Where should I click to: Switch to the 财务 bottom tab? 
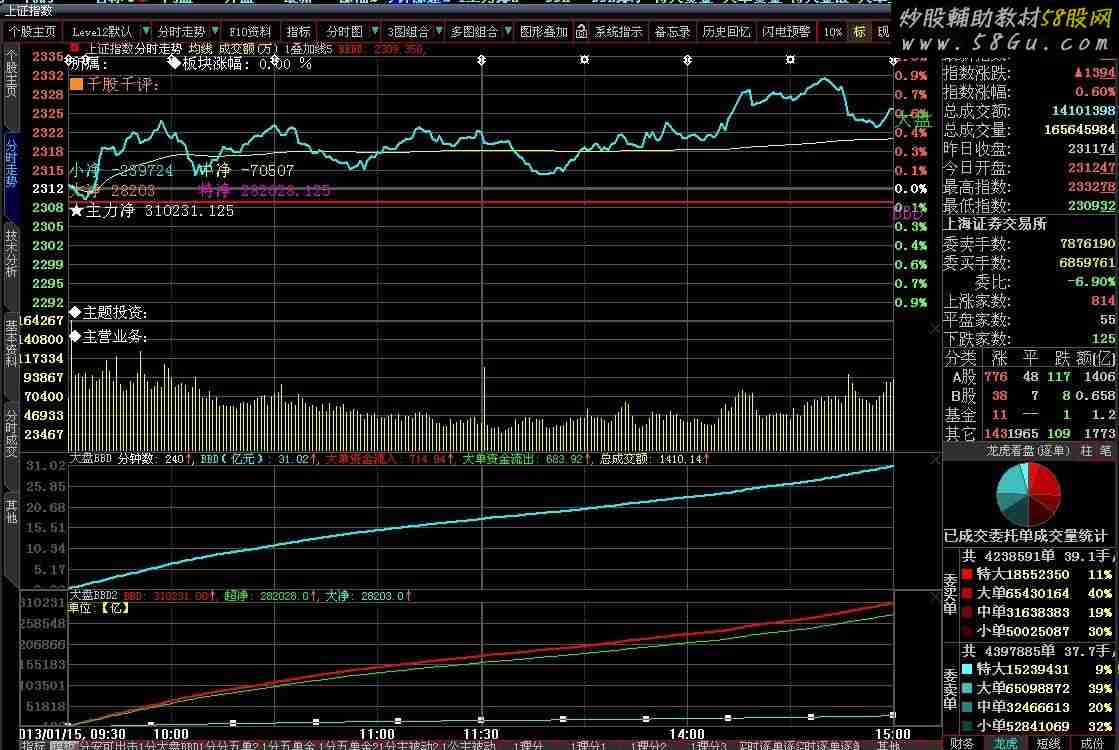point(962,744)
